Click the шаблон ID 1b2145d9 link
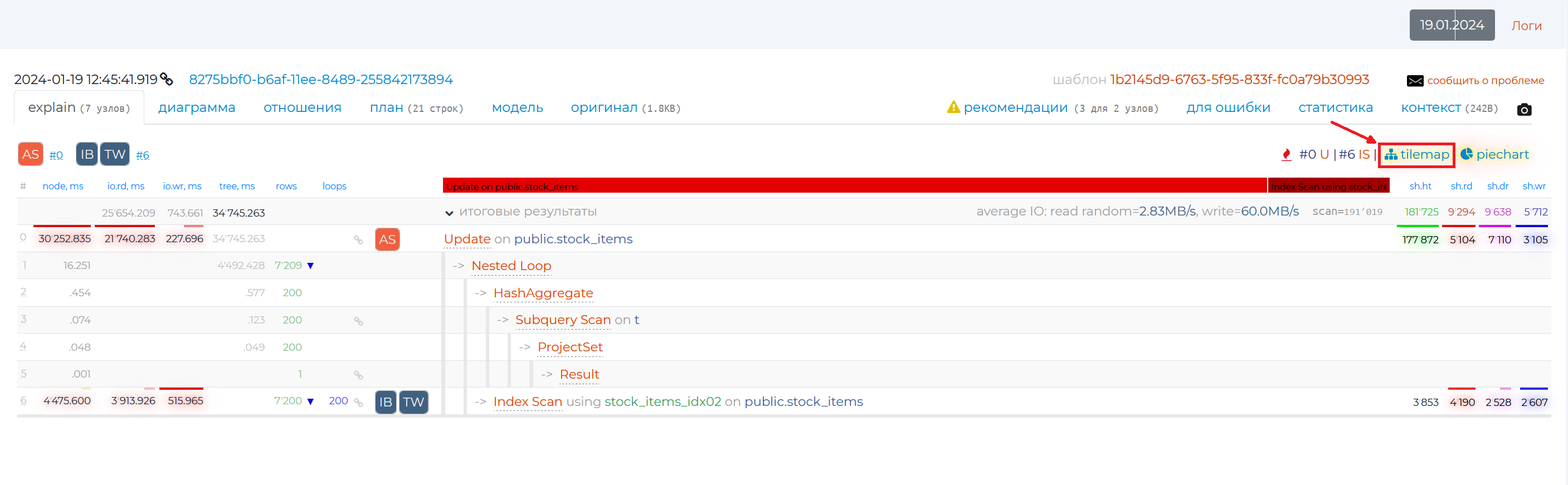Screen dimensions: 1568x485 1239,80
